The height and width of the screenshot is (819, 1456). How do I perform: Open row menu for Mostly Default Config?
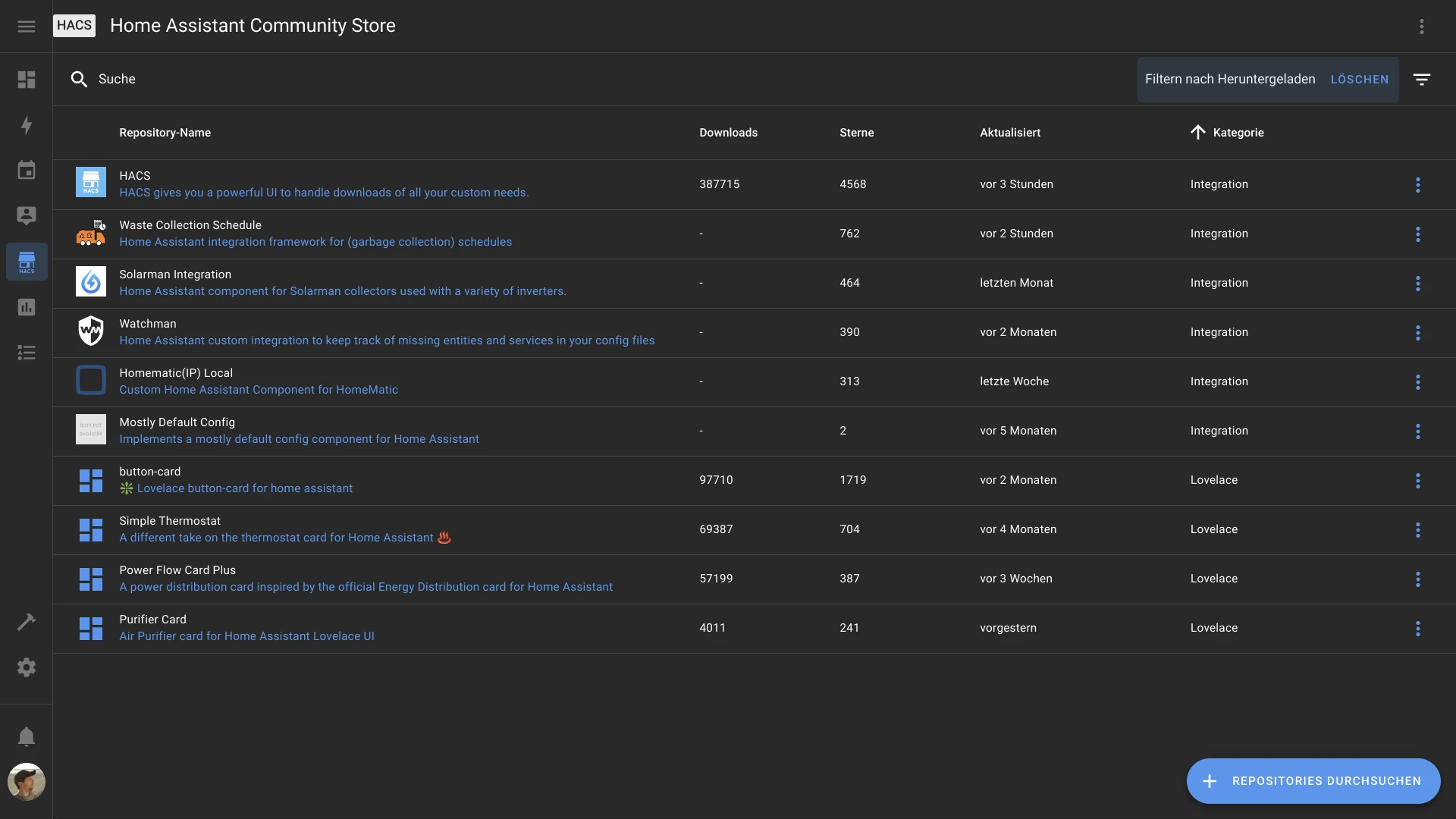[x=1417, y=431]
